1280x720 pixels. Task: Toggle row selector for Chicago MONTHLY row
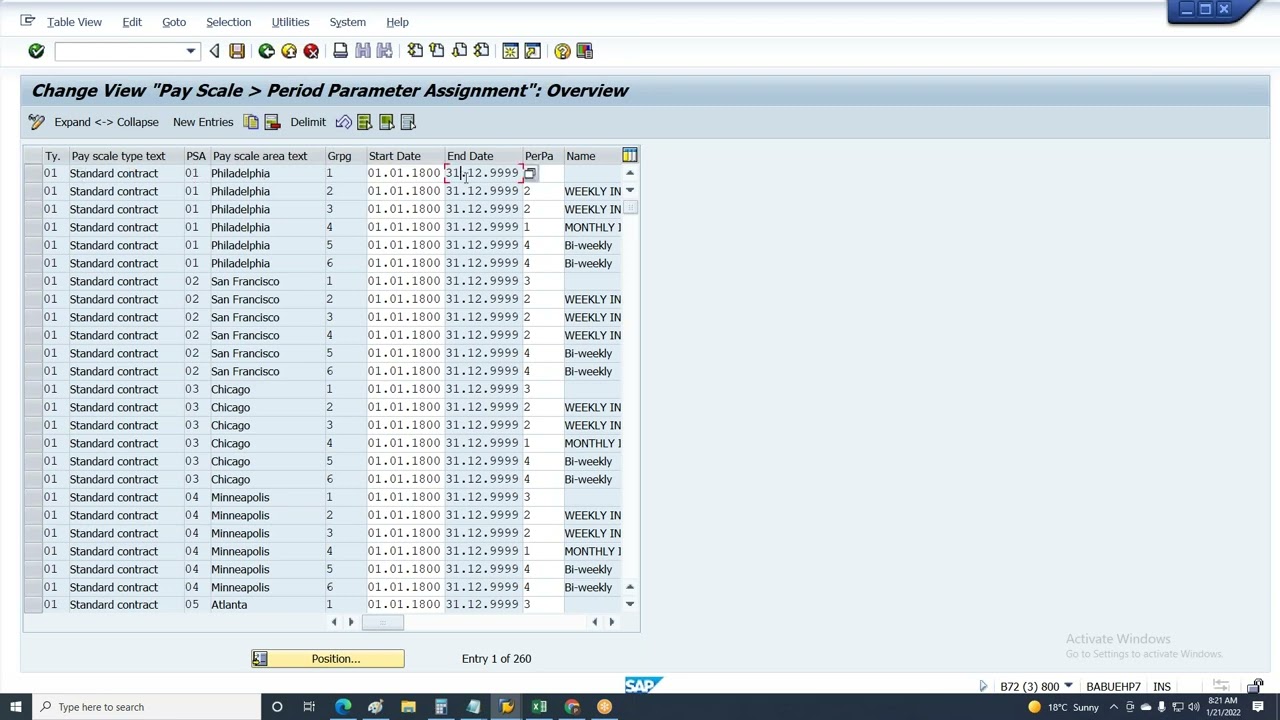pos(32,443)
